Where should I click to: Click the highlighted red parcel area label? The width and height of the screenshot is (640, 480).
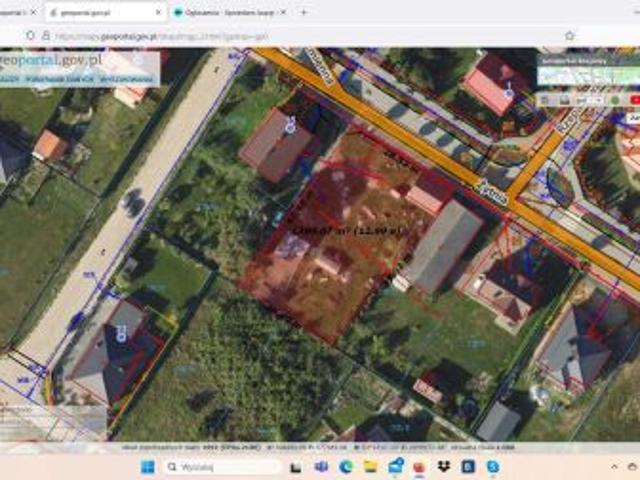pyautogui.click(x=350, y=231)
